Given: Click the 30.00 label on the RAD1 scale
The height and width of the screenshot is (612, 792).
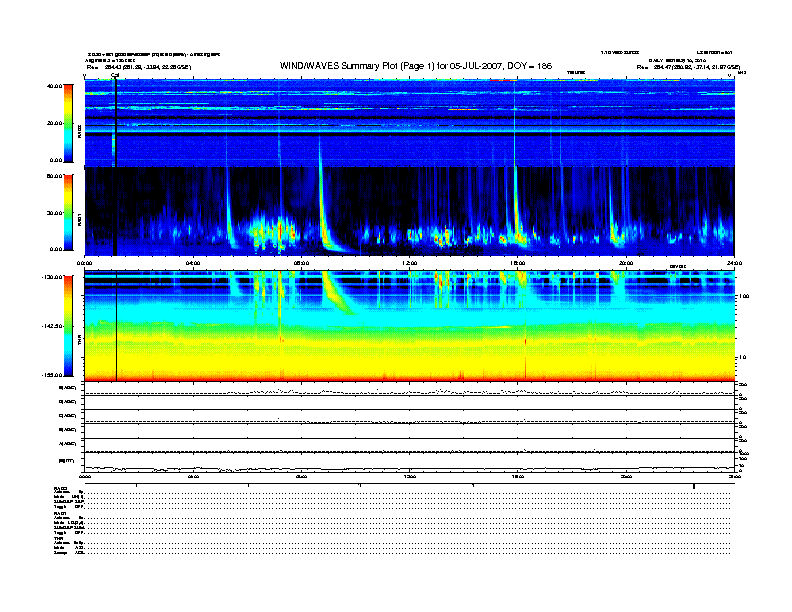Looking at the screenshot, I should (55, 213).
